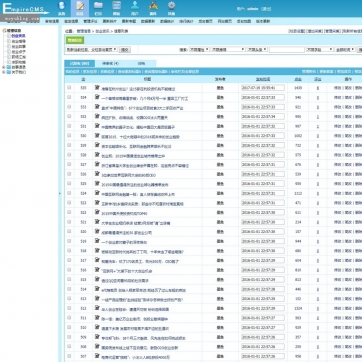Expand the second-to-last folder in the sidebar tree
The height and width of the screenshot is (362, 362).
(4, 67)
